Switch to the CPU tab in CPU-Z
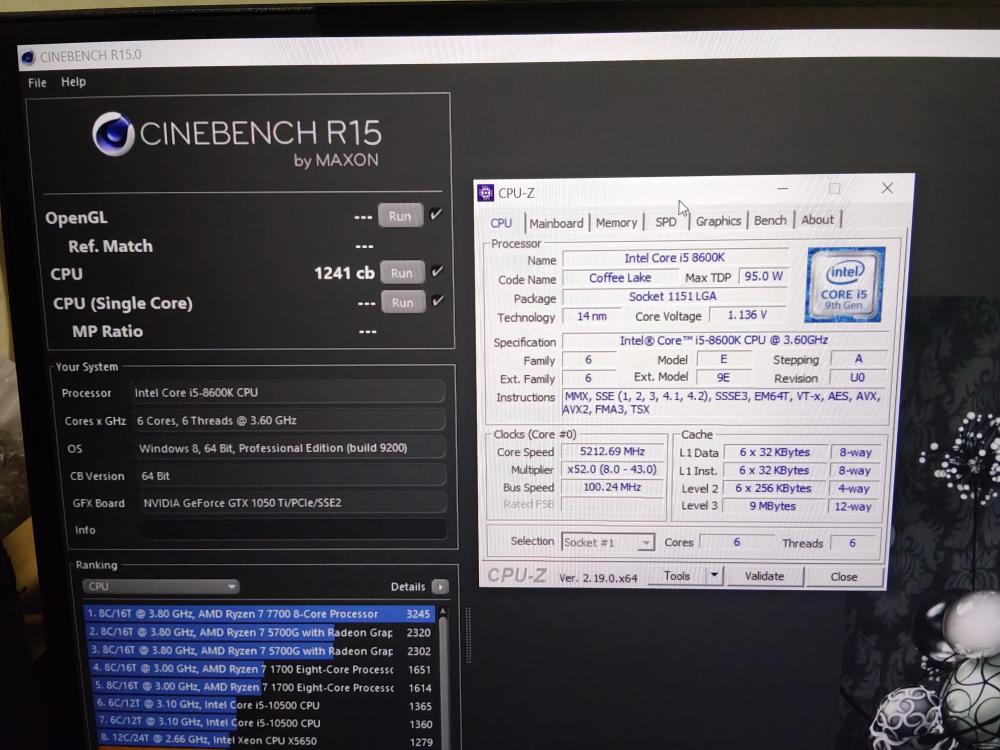This screenshot has height=750, width=1000. point(501,223)
